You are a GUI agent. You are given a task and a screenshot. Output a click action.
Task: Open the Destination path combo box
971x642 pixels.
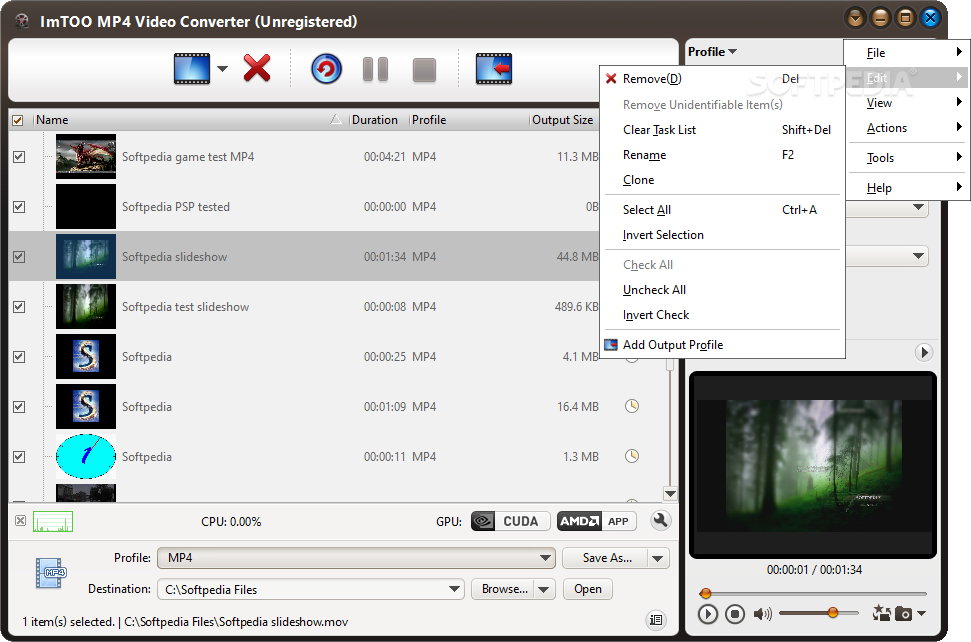coord(310,589)
